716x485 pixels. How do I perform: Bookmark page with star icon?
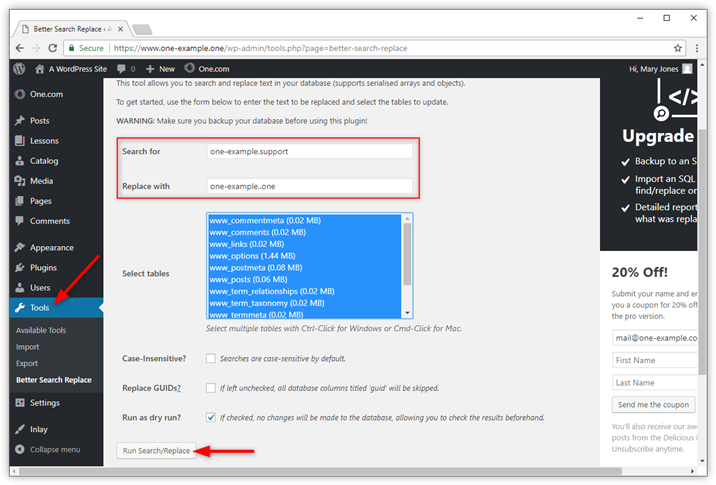678,48
